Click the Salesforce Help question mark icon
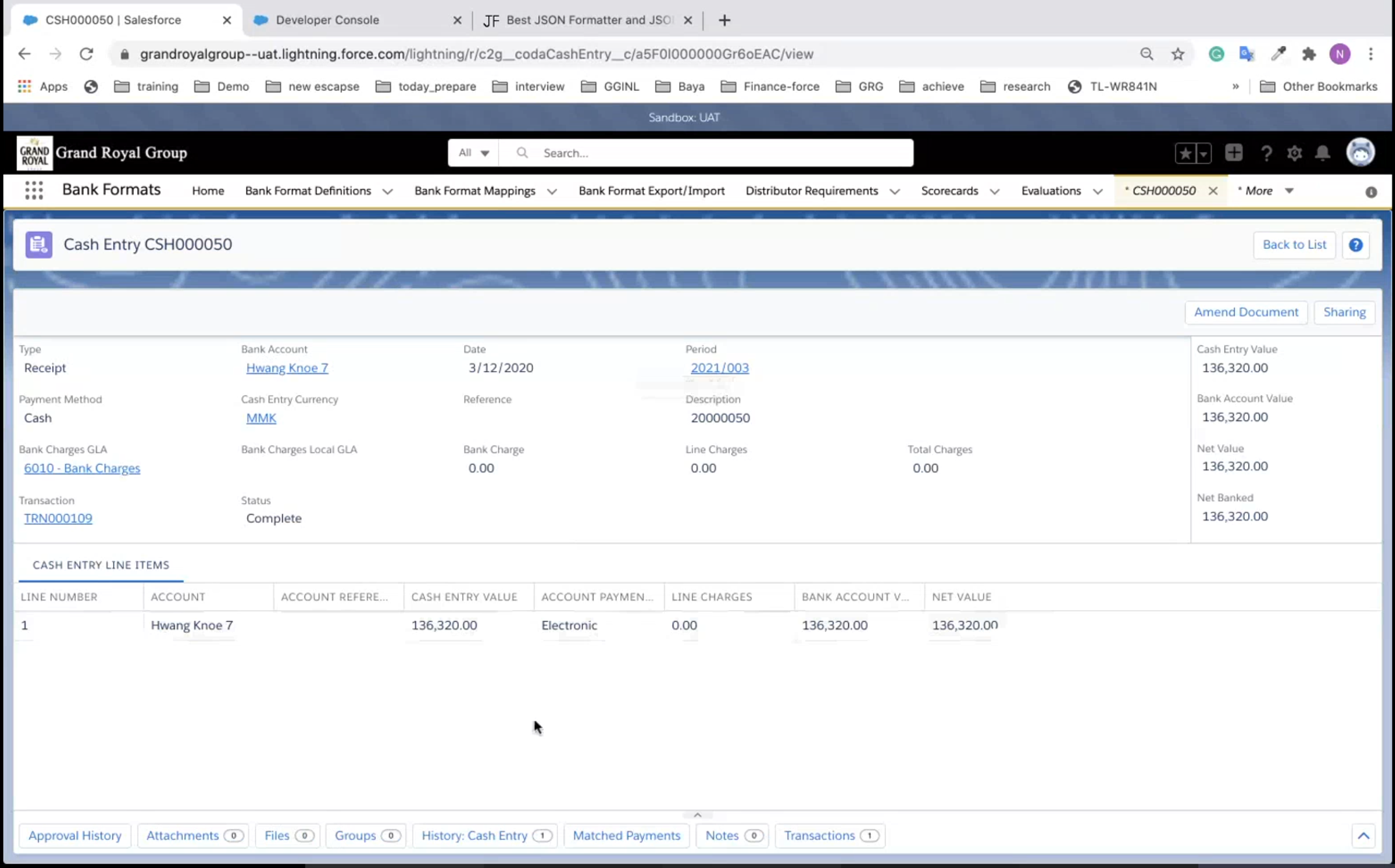This screenshot has height=868, width=1395. 1266,153
